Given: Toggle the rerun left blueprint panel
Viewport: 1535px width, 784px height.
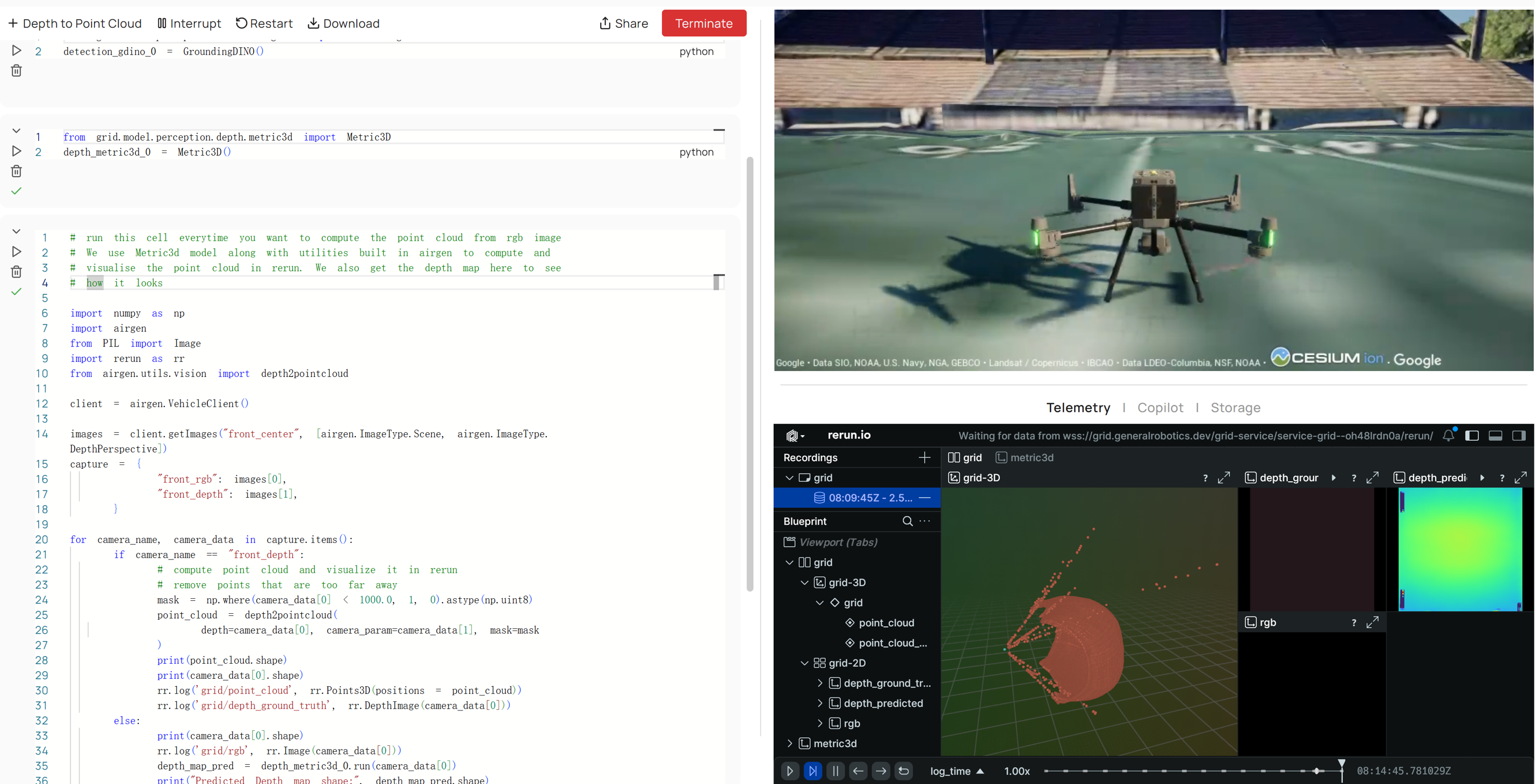Looking at the screenshot, I should click(x=1472, y=435).
